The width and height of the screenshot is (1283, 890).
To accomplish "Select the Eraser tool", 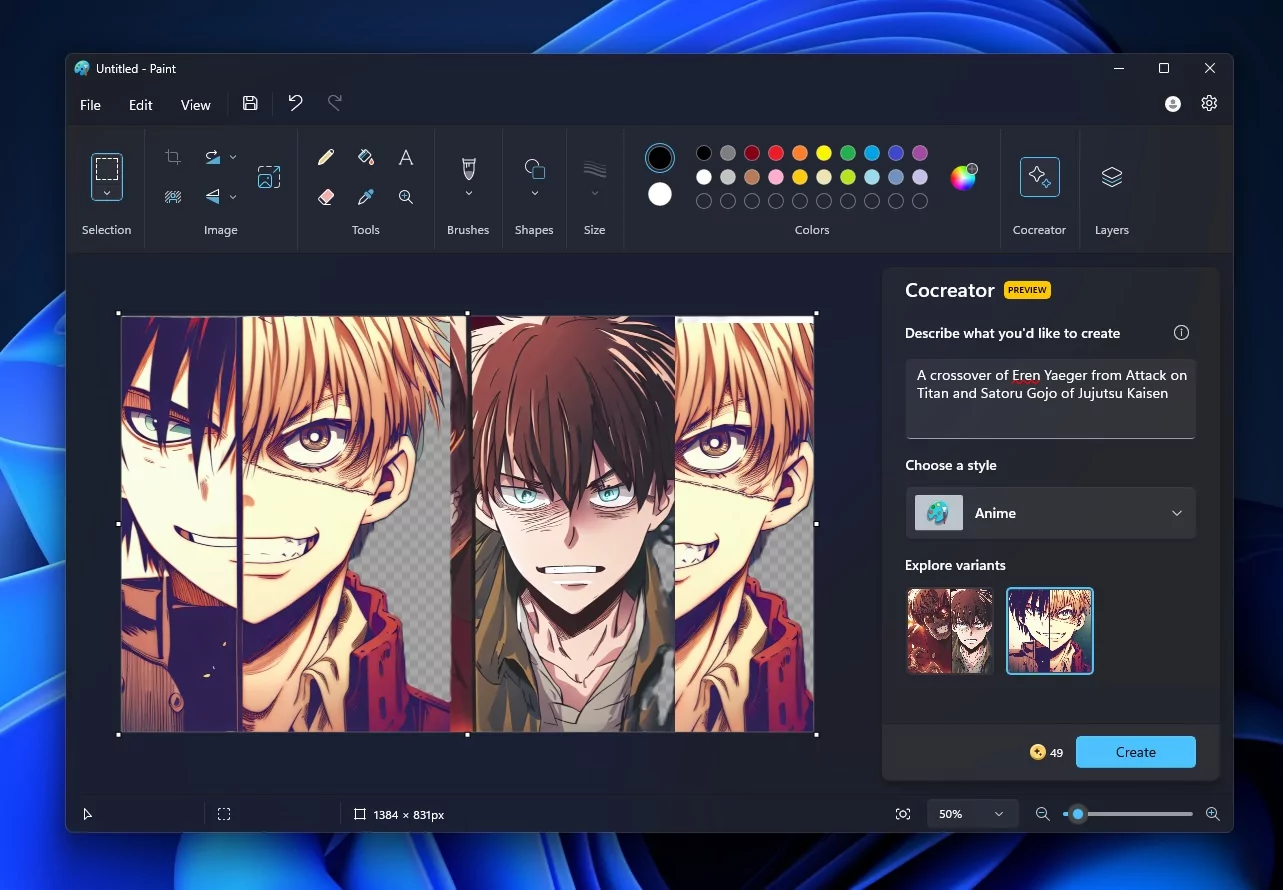I will 325,197.
